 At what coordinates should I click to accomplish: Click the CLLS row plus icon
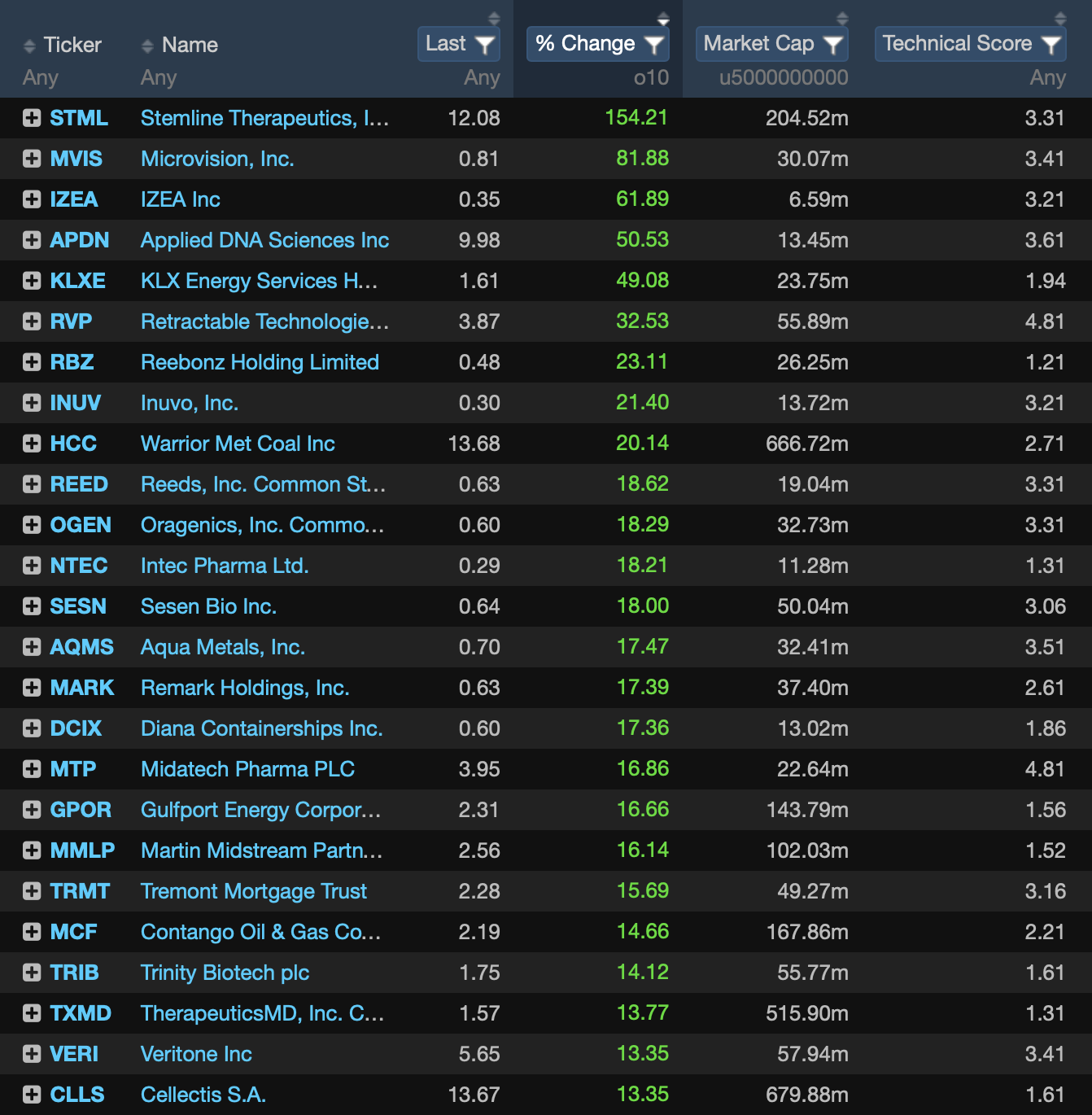(x=32, y=1095)
